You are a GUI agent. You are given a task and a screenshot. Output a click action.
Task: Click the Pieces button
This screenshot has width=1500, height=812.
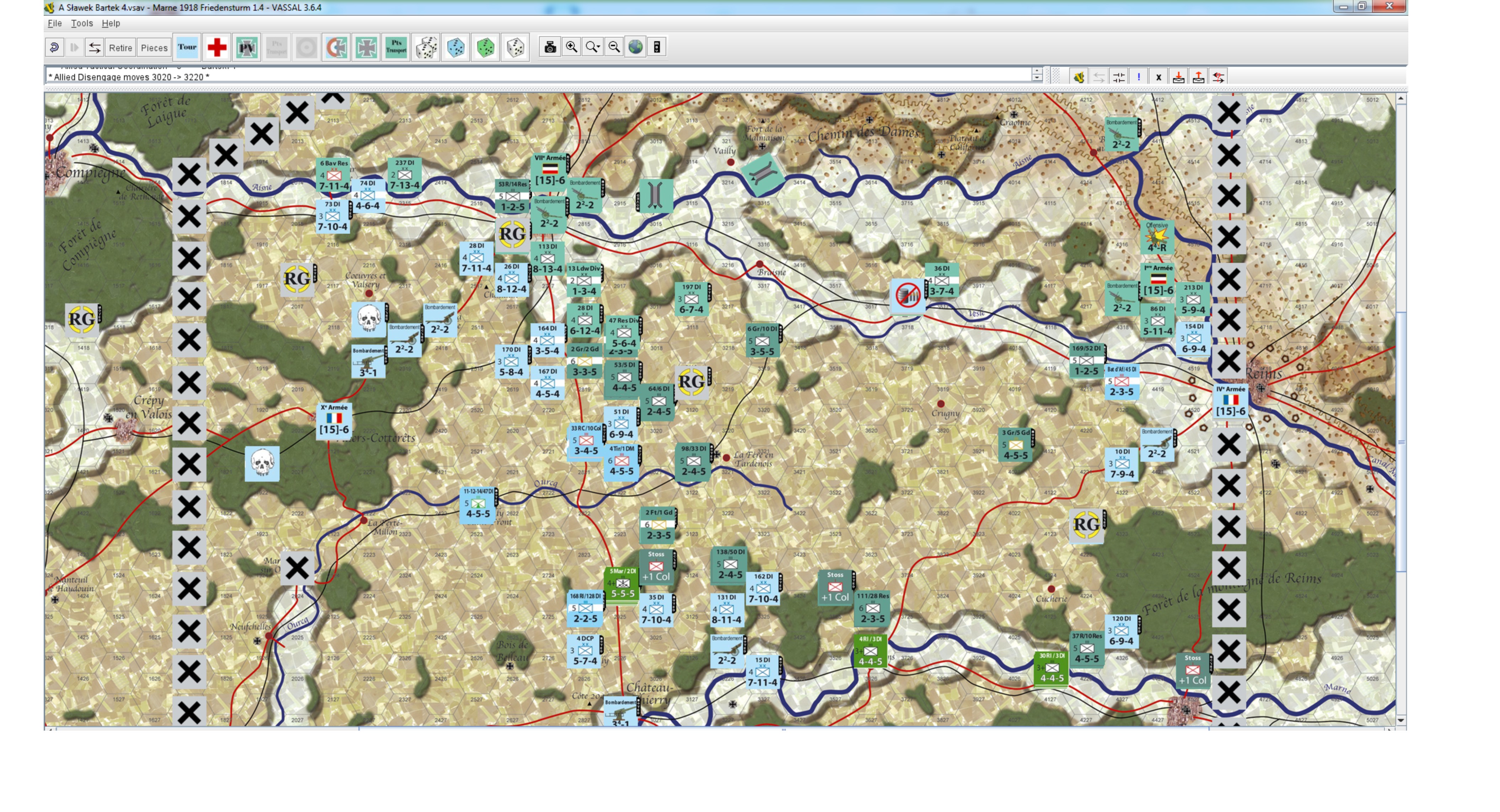154,48
